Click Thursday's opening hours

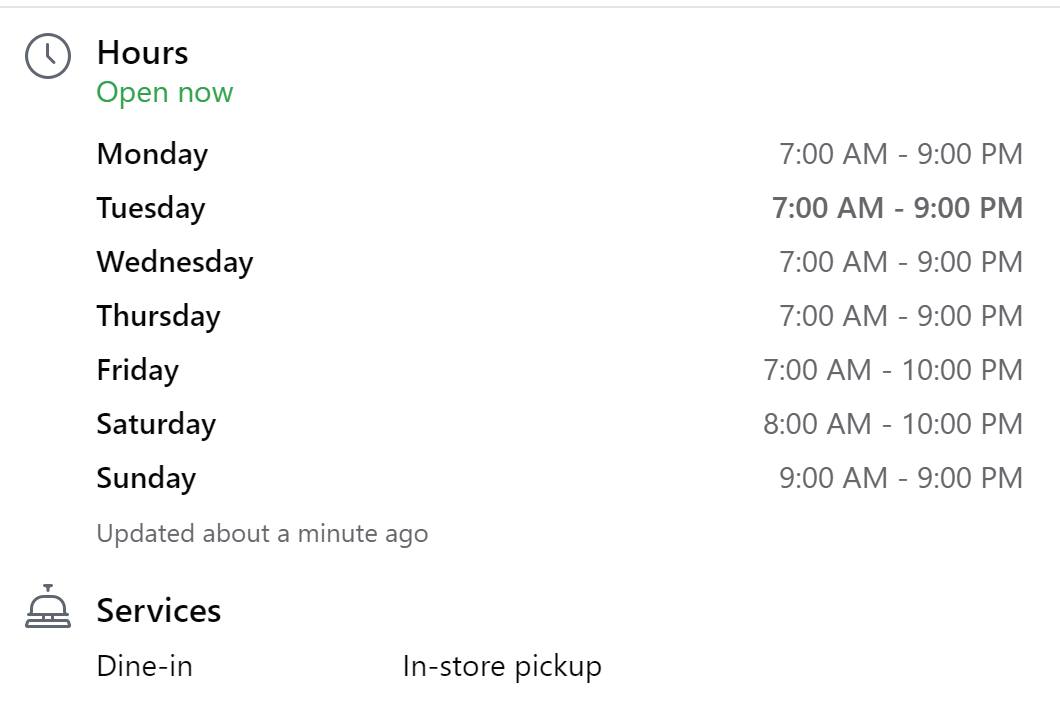pyautogui.click(x=900, y=316)
